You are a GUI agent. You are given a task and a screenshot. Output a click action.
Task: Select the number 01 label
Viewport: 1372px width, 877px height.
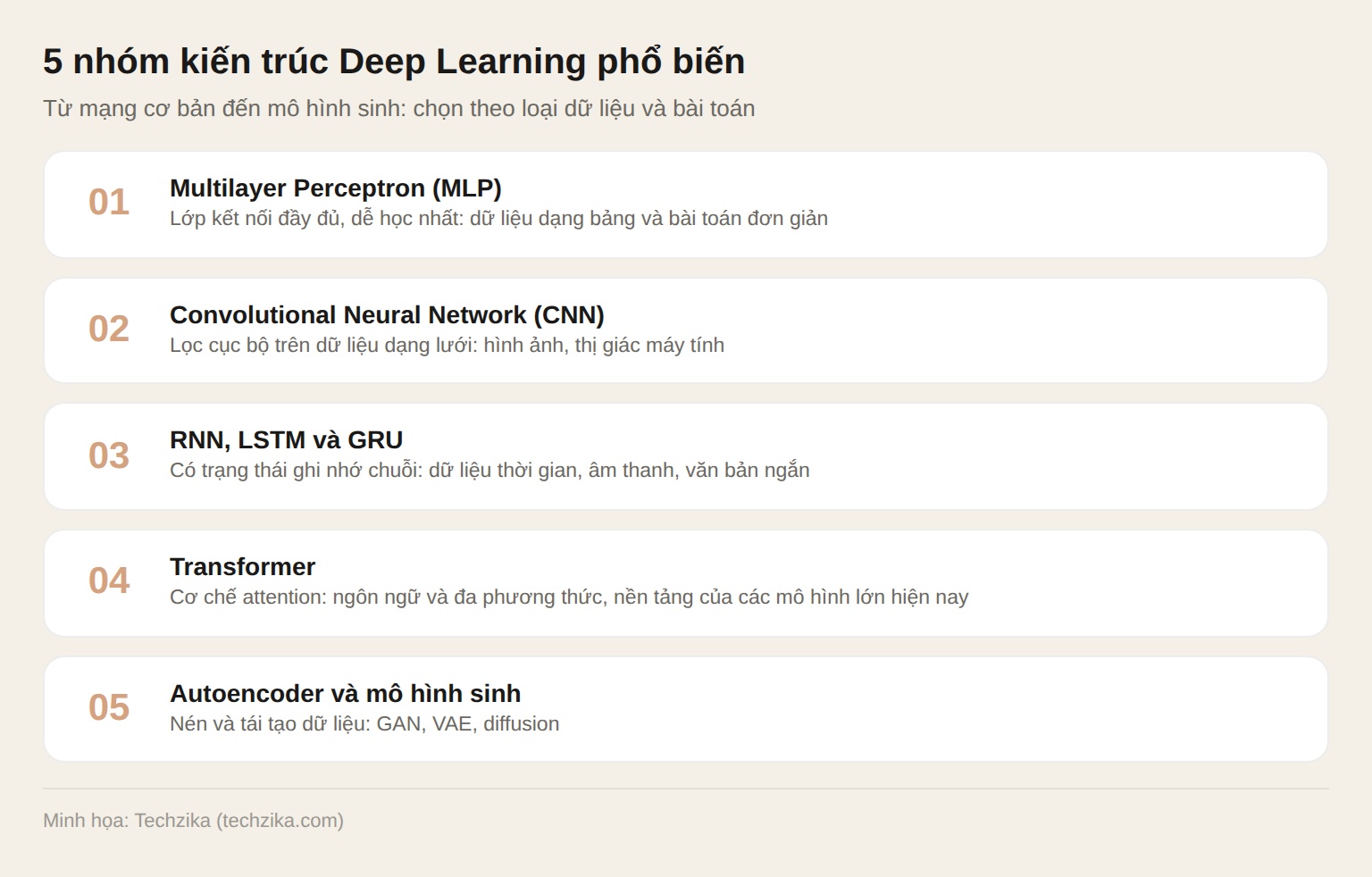click(109, 203)
